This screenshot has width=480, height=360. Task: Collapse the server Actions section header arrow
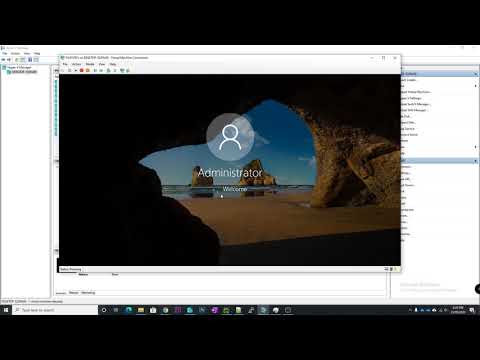click(476, 74)
